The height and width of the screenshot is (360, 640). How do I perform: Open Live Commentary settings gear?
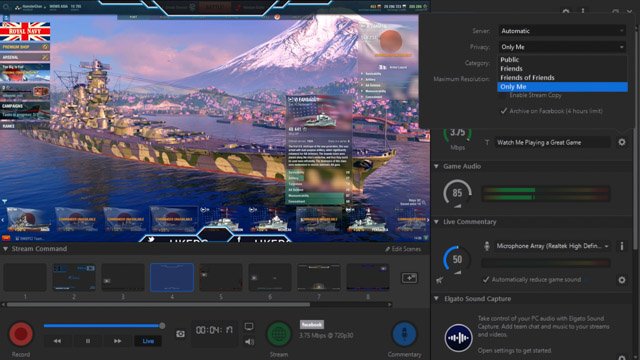coord(622,280)
